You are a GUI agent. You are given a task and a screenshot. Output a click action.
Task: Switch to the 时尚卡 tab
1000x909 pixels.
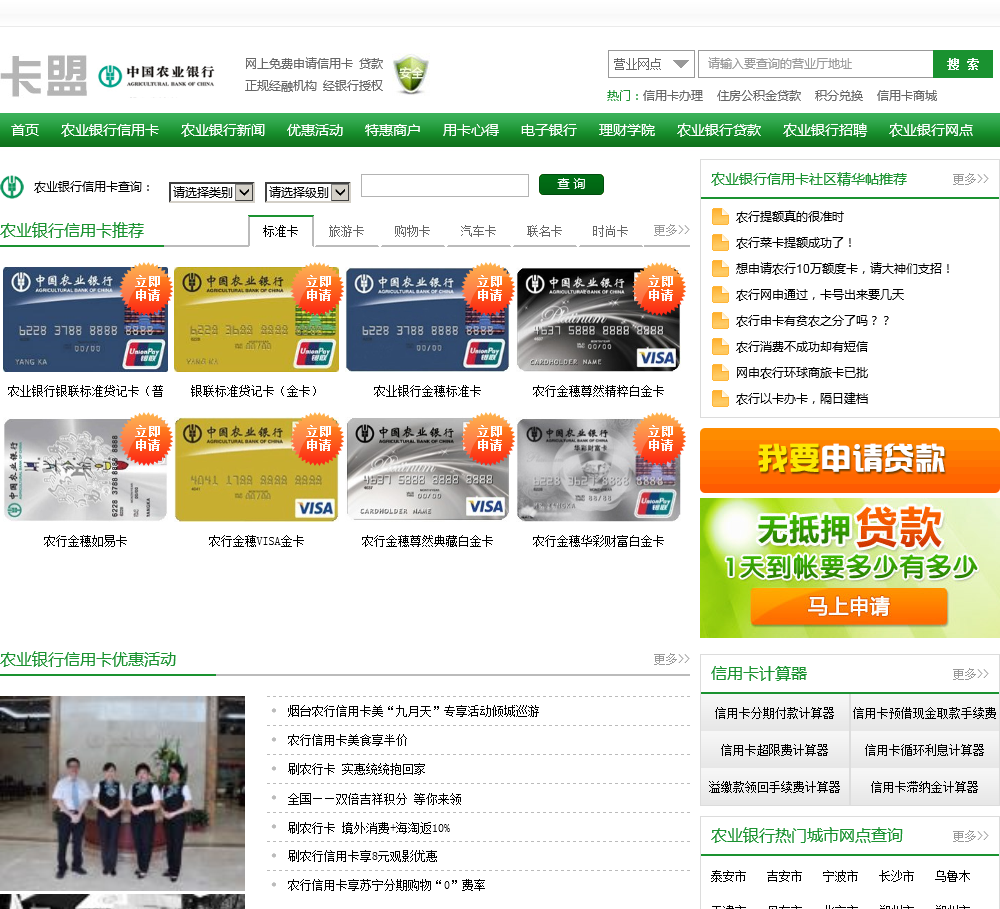click(x=610, y=232)
